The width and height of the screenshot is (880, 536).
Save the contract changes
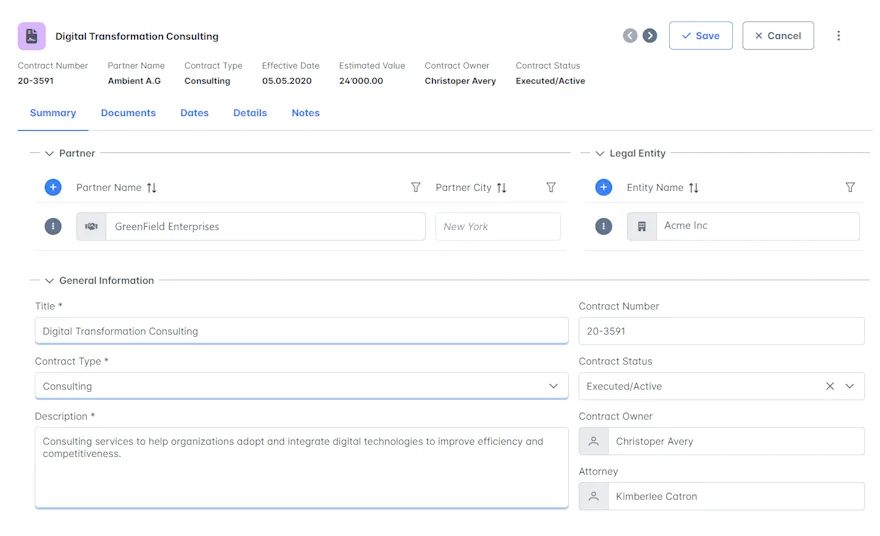(x=700, y=36)
